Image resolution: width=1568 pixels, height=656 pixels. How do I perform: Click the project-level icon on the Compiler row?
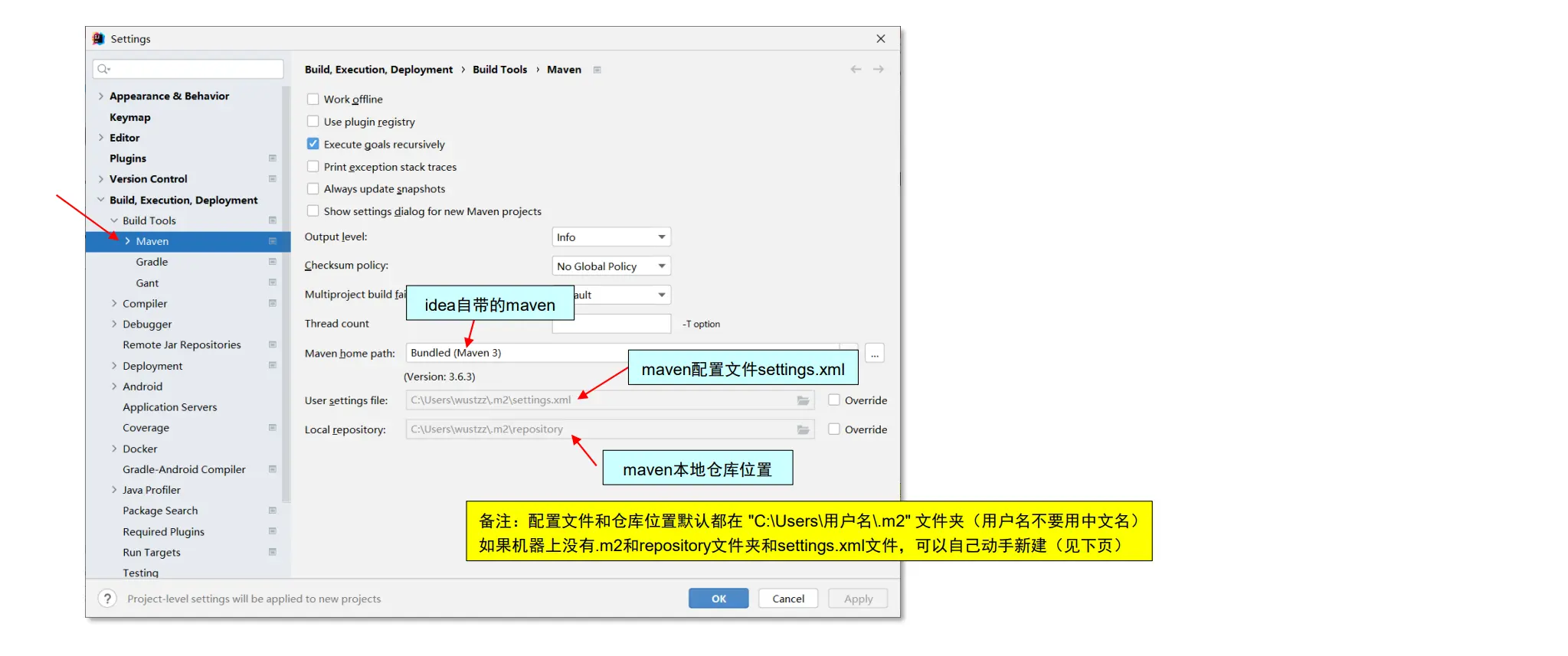click(272, 303)
